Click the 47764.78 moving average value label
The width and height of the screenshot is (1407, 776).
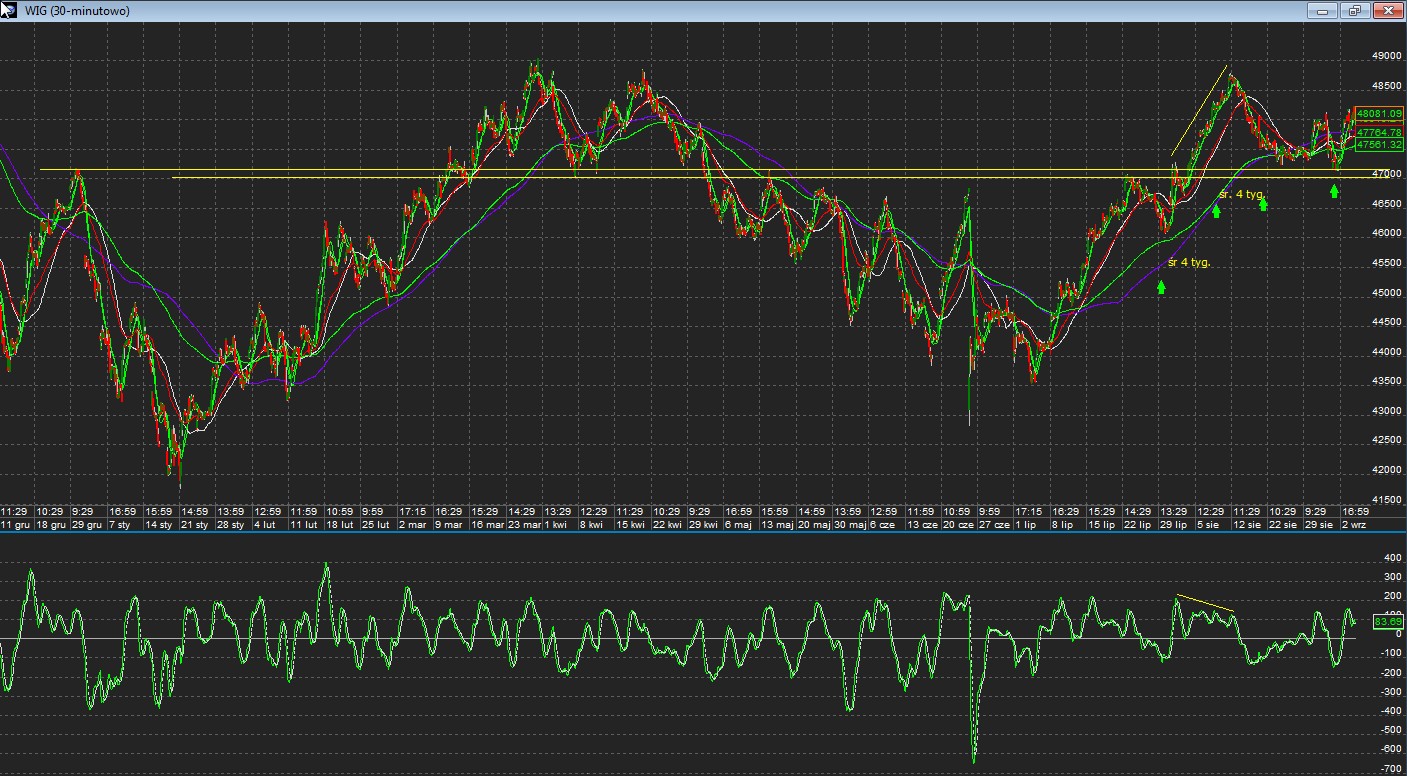1379,132
